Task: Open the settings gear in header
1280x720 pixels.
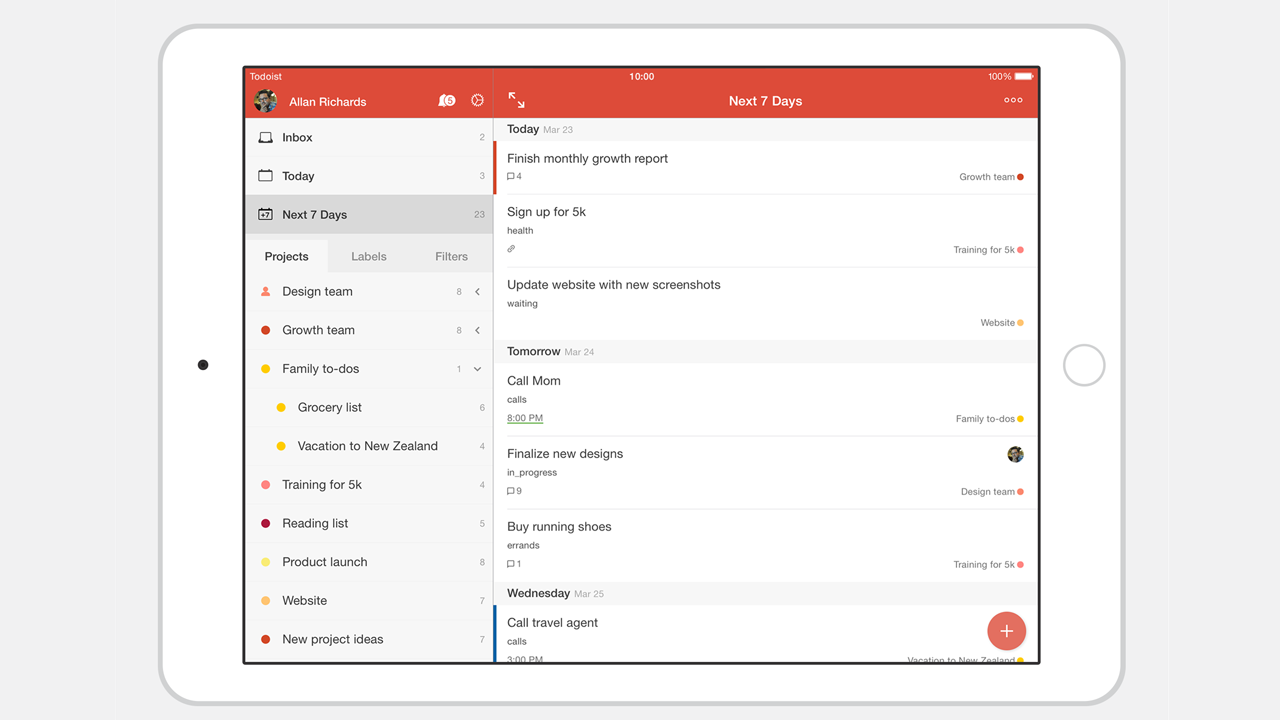Action: click(x=477, y=101)
